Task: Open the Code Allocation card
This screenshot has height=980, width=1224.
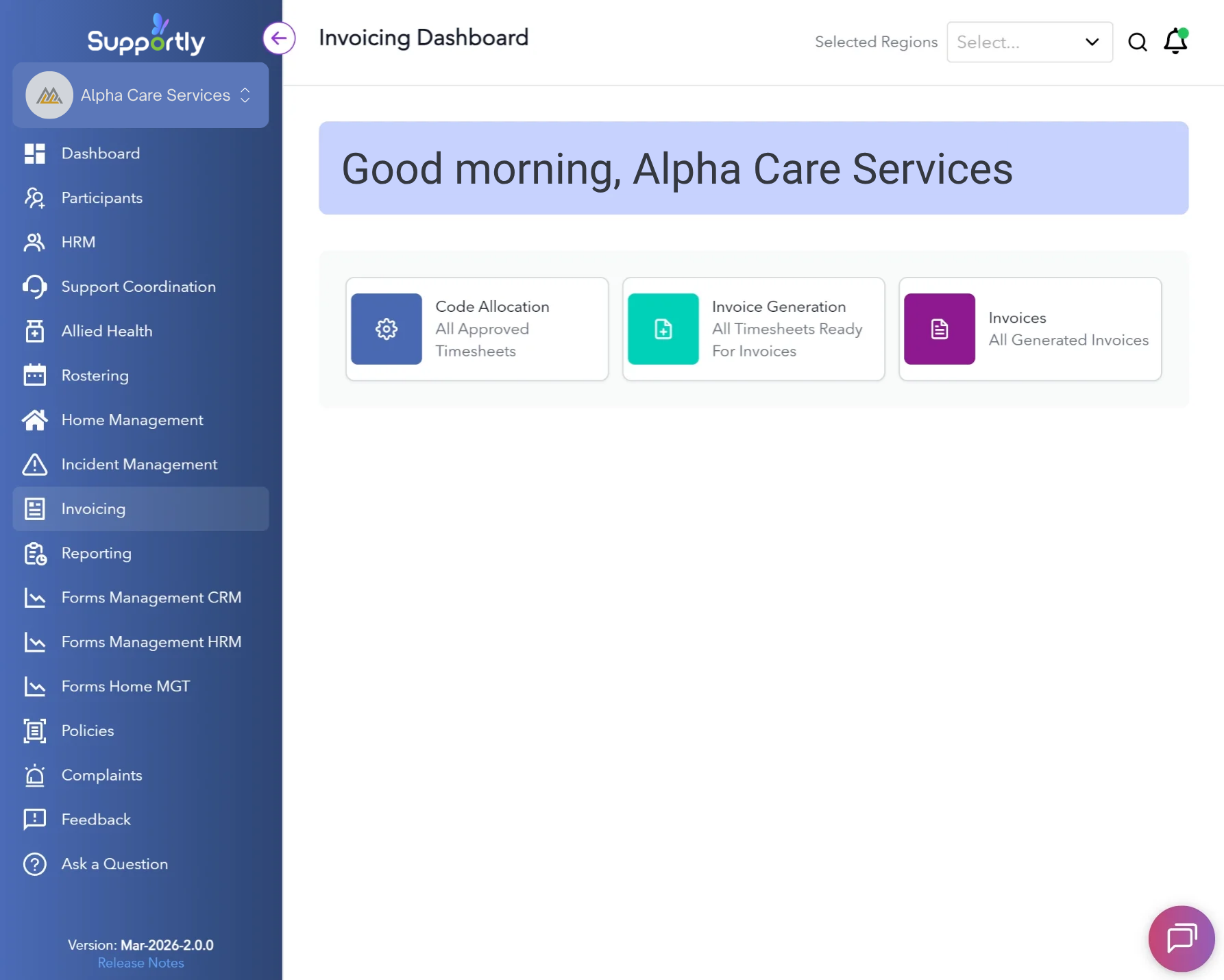Action: click(x=477, y=329)
